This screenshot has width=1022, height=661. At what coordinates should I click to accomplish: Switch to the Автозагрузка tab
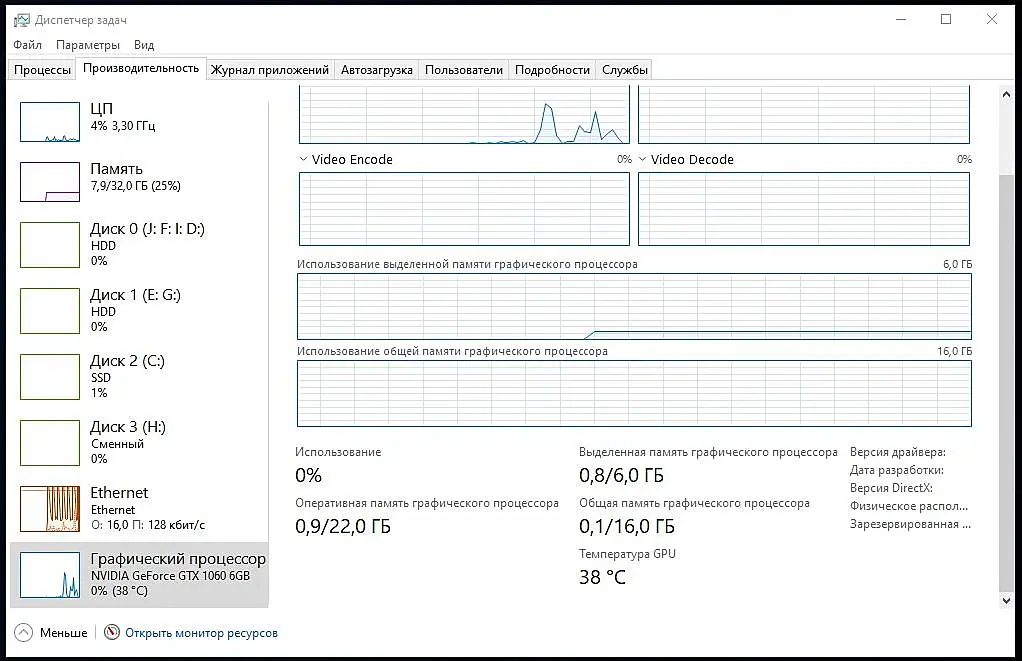pos(377,70)
